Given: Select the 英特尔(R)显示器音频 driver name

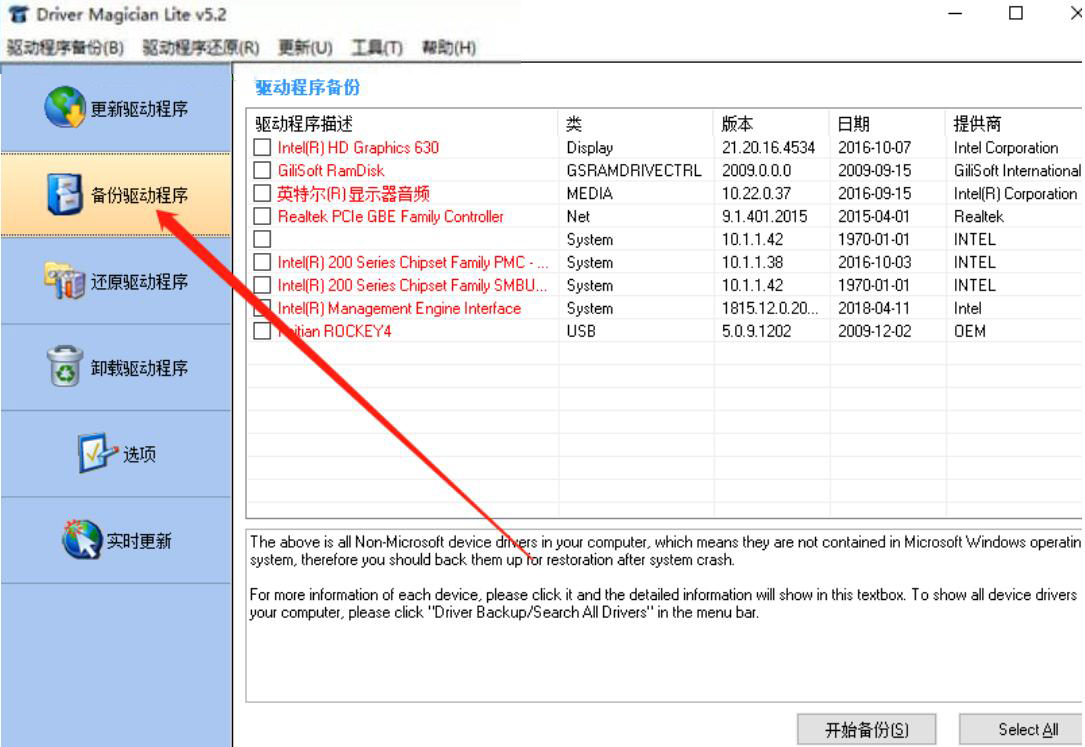Looking at the screenshot, I should 354,194.
